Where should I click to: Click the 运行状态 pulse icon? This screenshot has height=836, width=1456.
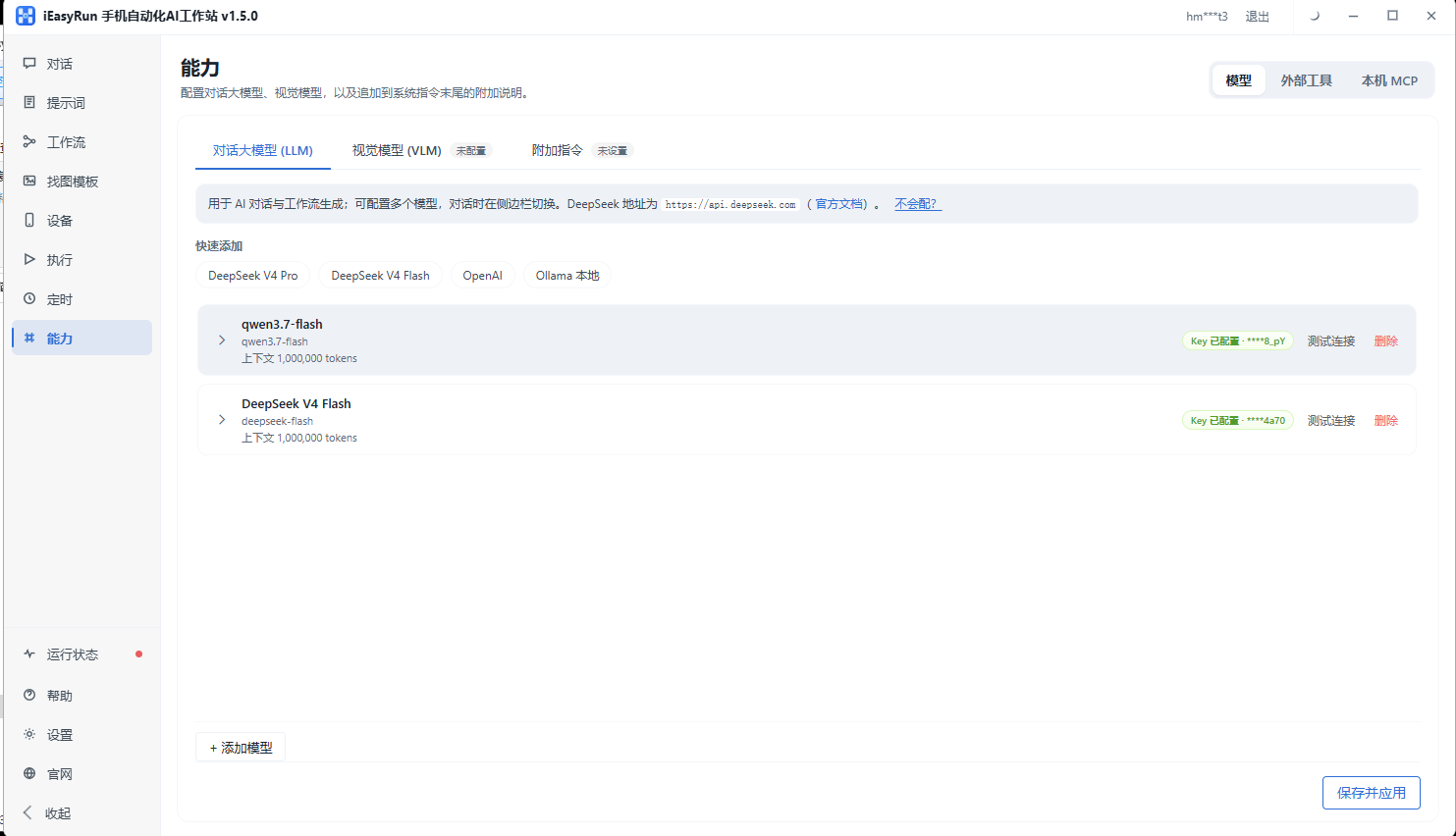[x=29, y=654]
